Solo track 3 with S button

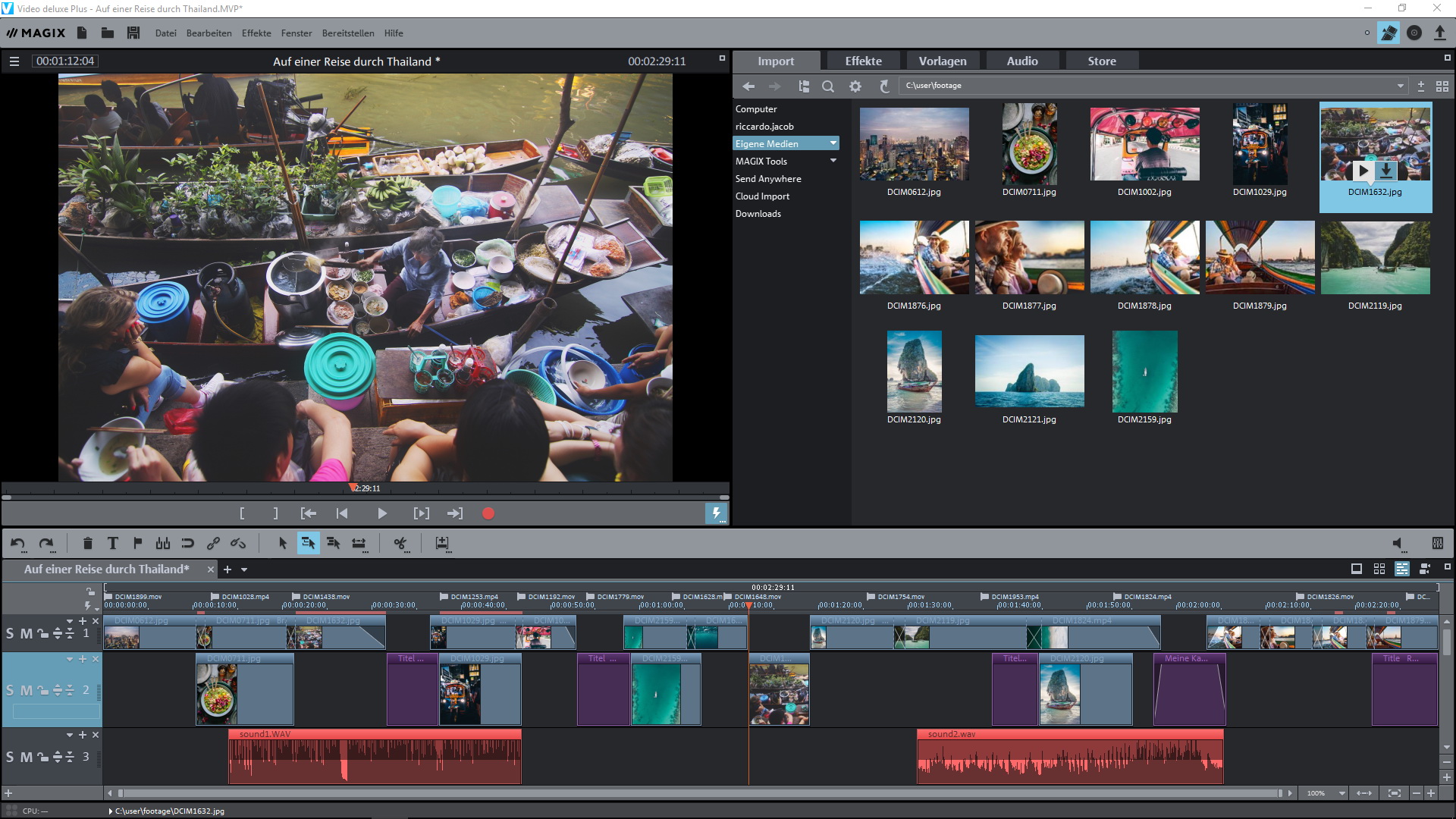click(x=10, y=757)
